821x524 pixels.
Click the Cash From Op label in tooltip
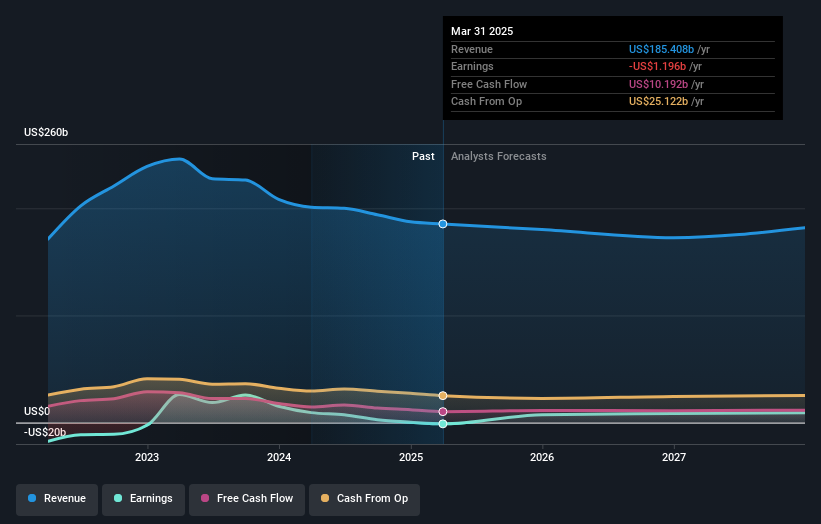pyautogui.click(x=486, y=102)
